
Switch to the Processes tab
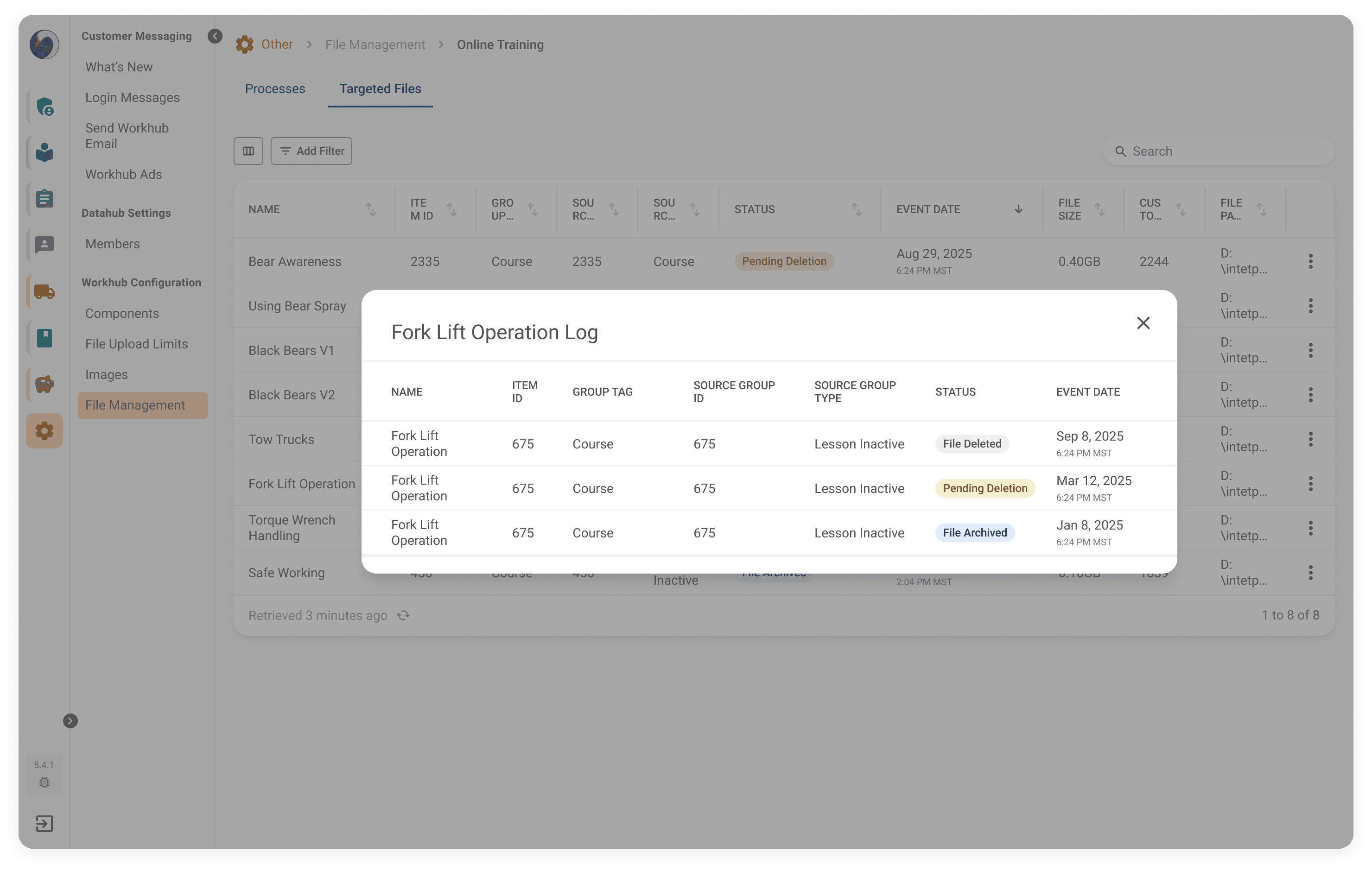coord(275,89)
